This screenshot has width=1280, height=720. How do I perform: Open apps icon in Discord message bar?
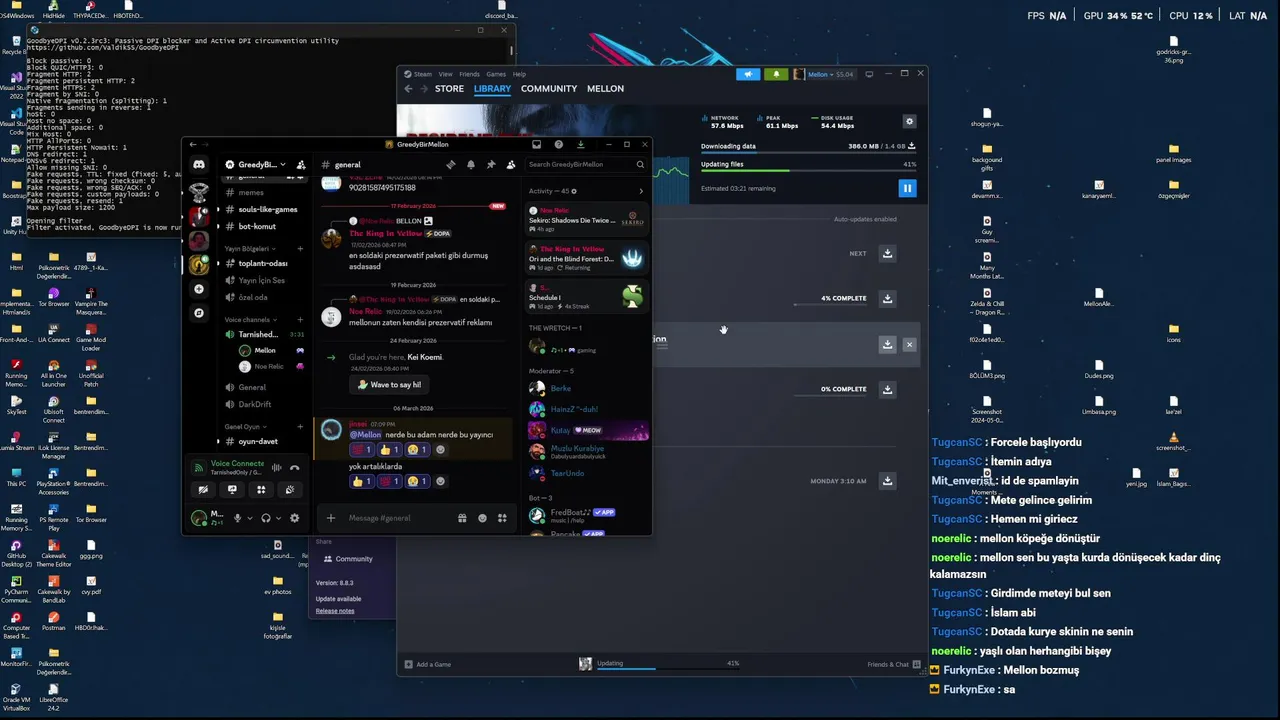point(502,518)
